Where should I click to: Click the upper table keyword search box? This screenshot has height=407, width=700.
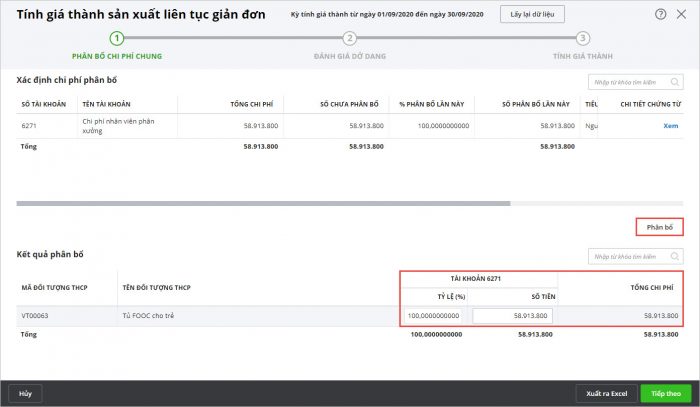(628, 83)
